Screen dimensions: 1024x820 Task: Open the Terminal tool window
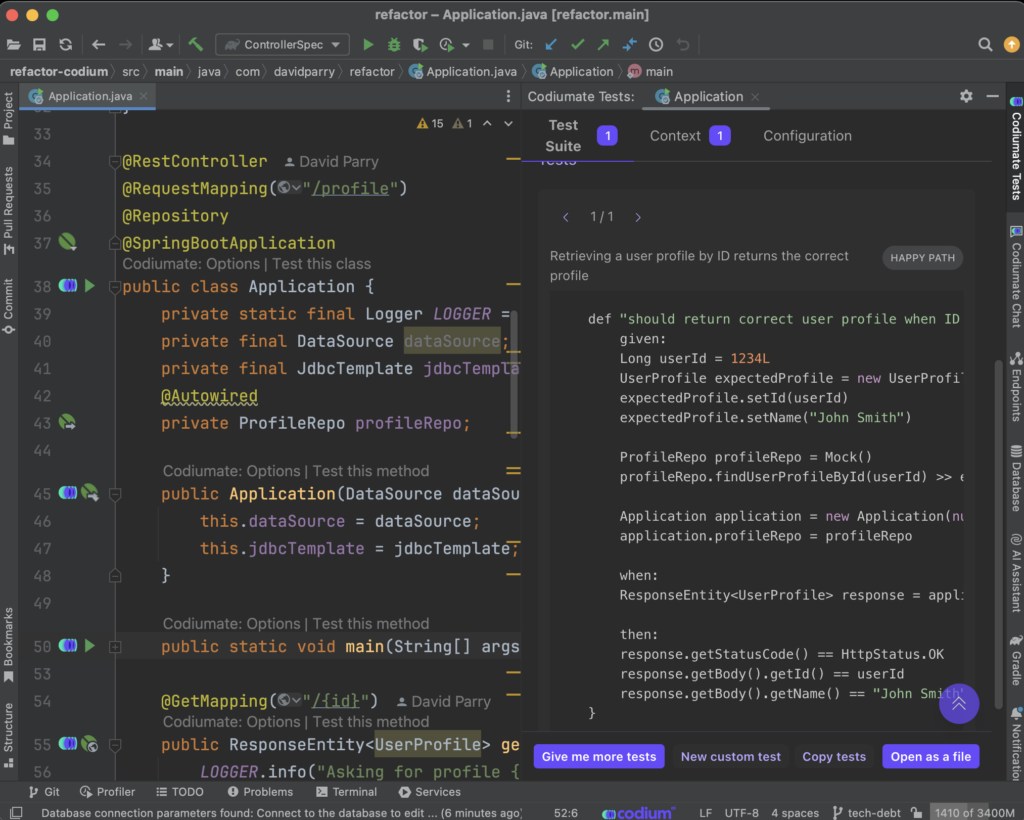coord(346,791)
